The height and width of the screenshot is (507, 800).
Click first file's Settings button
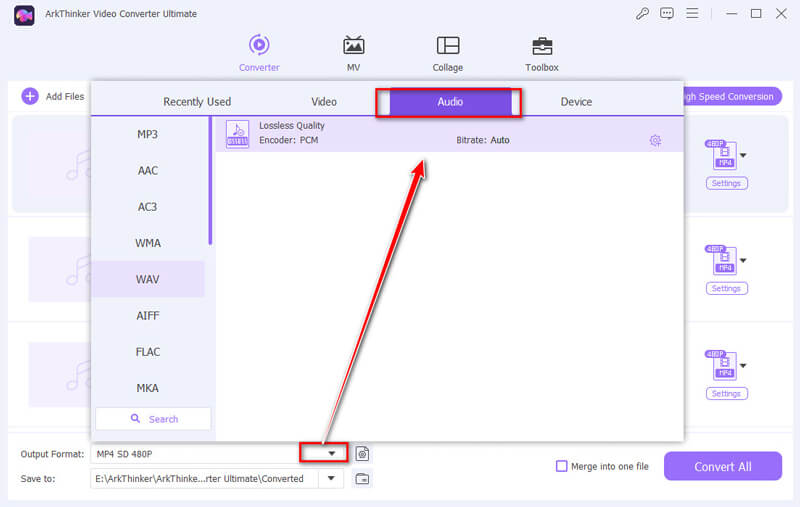pos(727,183)
